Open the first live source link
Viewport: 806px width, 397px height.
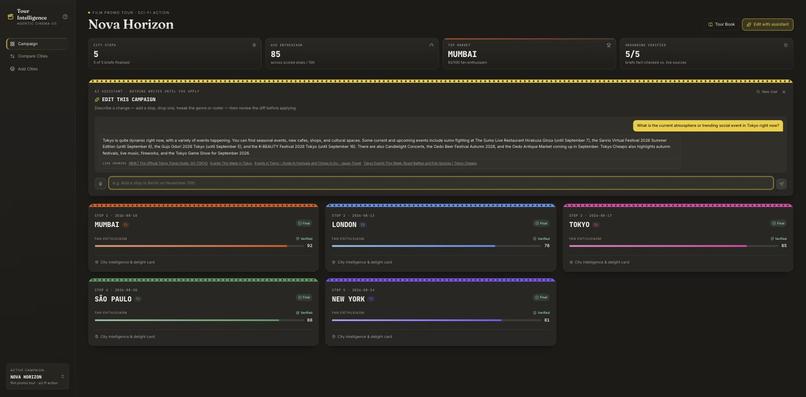(x=168, y=163)
